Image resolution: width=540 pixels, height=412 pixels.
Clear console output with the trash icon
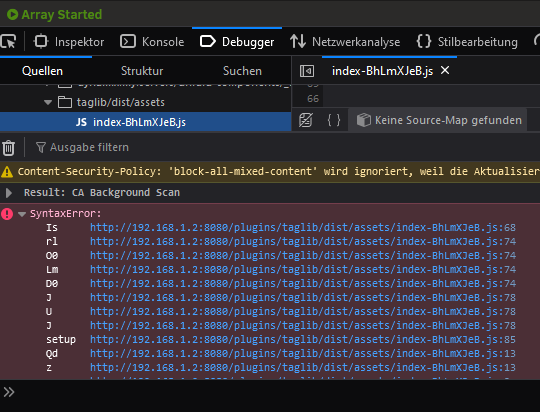point(8,148)
